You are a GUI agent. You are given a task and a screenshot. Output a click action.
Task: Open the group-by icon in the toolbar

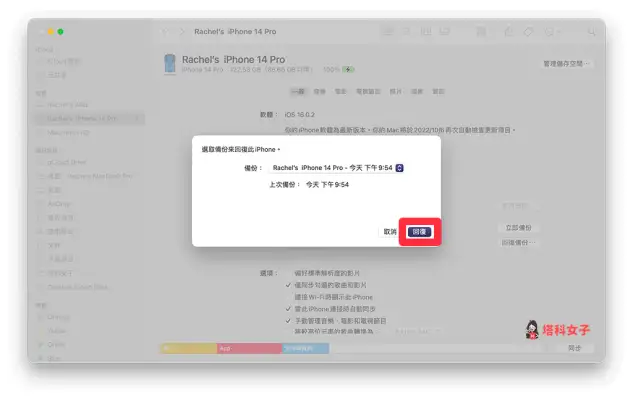[x=481, y=31]
